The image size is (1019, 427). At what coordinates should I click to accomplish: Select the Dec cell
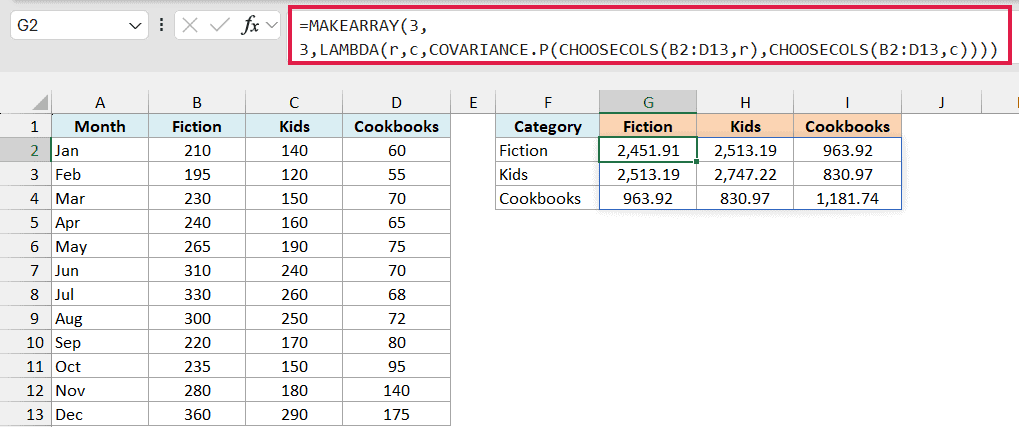coord(100,415)
